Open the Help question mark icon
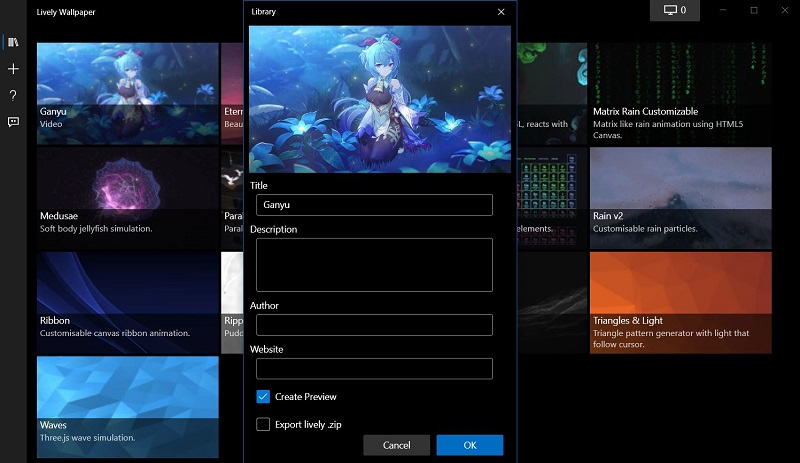Viewport: 800px width, 463px height. point(13,95)
